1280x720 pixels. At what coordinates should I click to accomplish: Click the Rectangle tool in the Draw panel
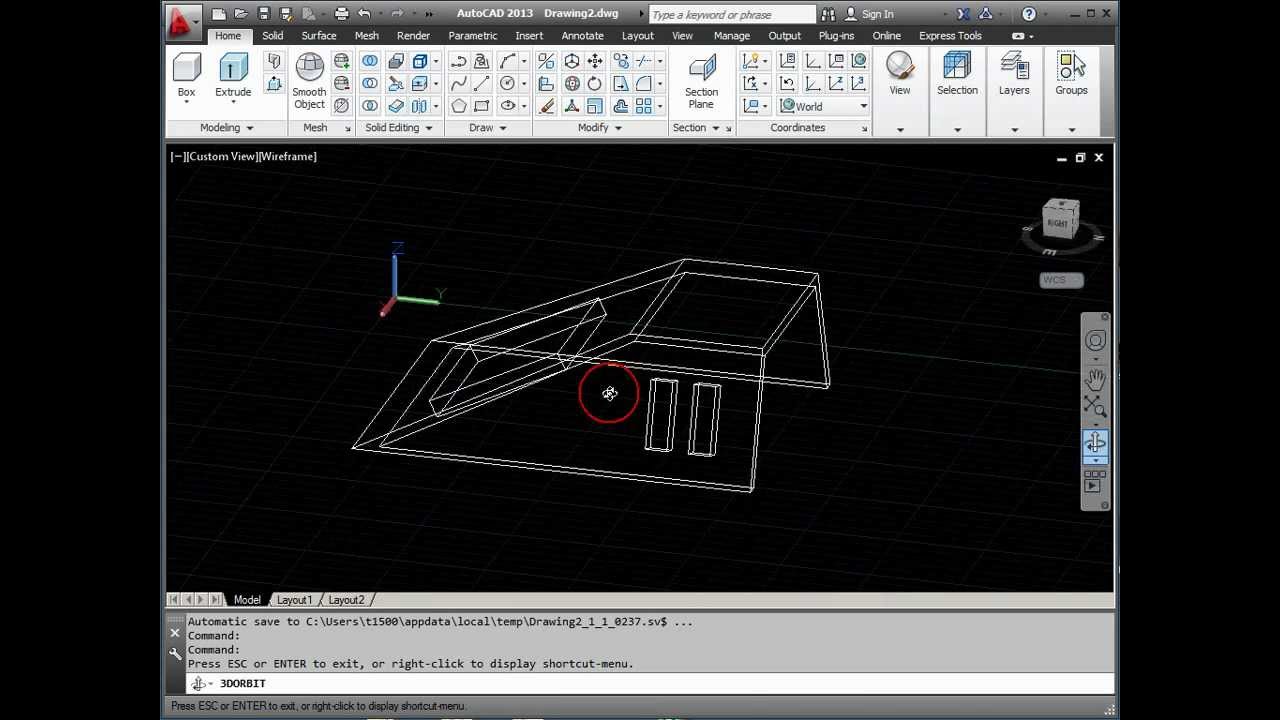[x=481, y=106]
